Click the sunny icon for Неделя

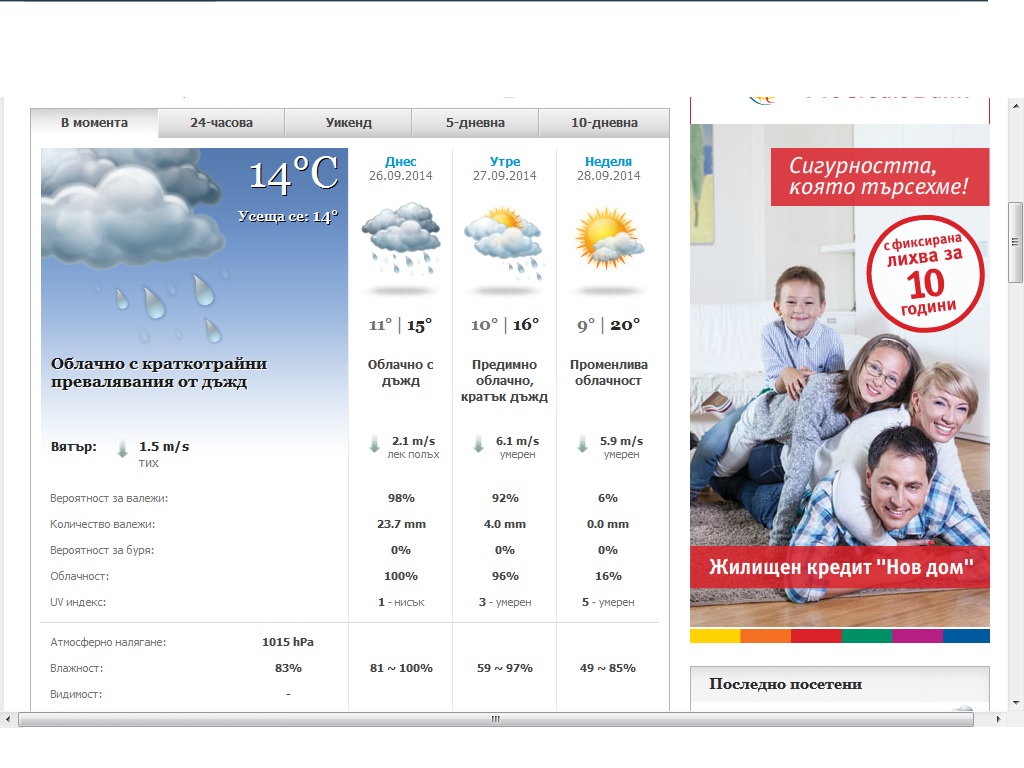point(608,239)
